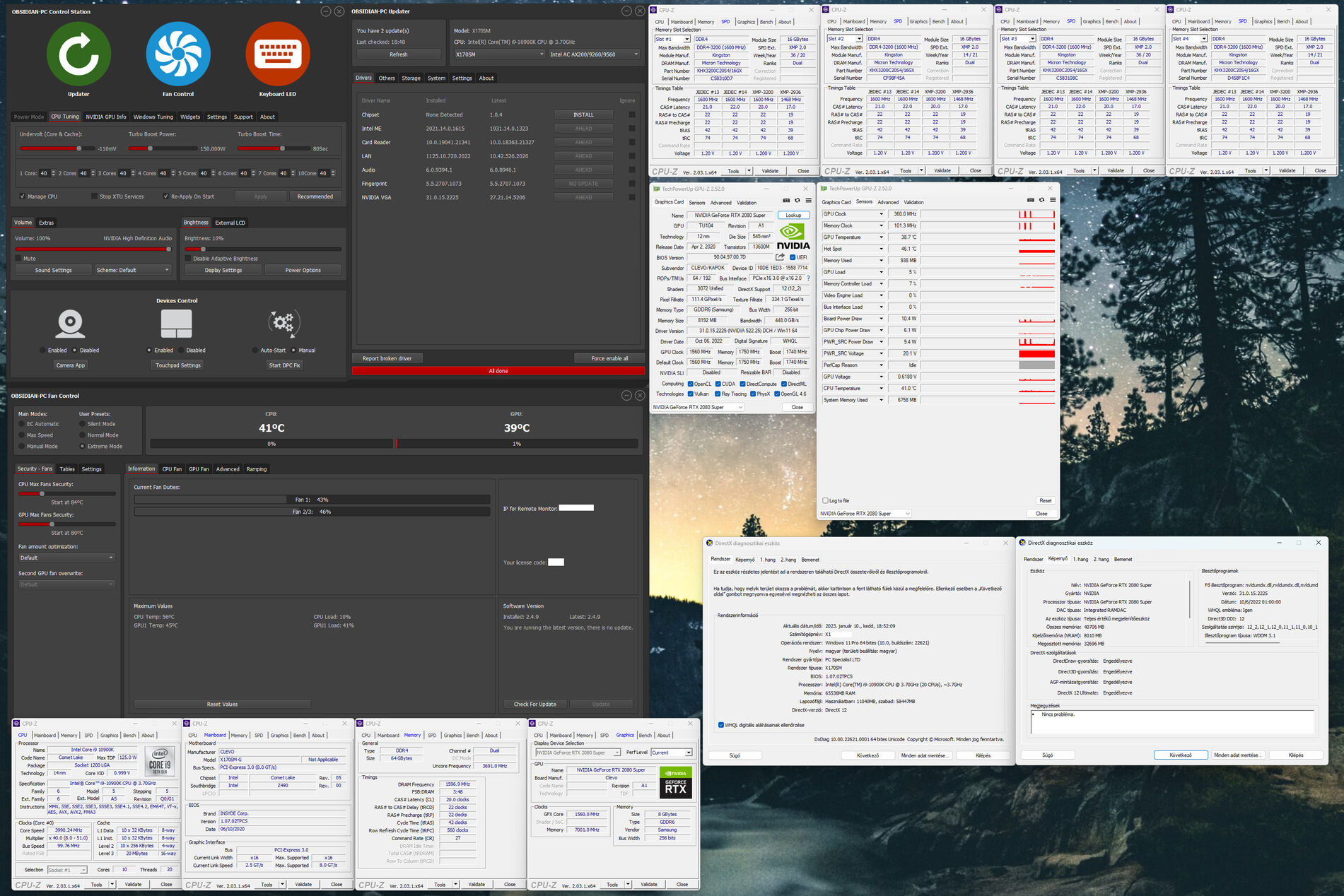This screenshot has height=896, width=1344.
Task: Click refresh icon in GPU-Z Graphics Card window
Action: pyautogui.click(x=797, y=201)
